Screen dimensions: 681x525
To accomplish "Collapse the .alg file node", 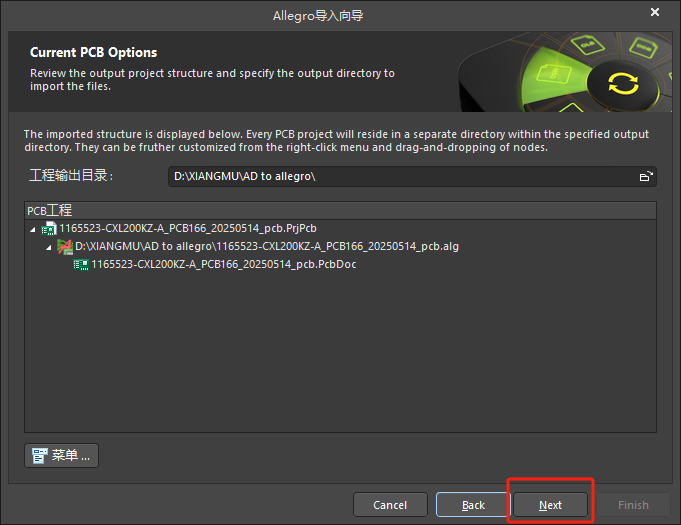I will coord(49,247).
